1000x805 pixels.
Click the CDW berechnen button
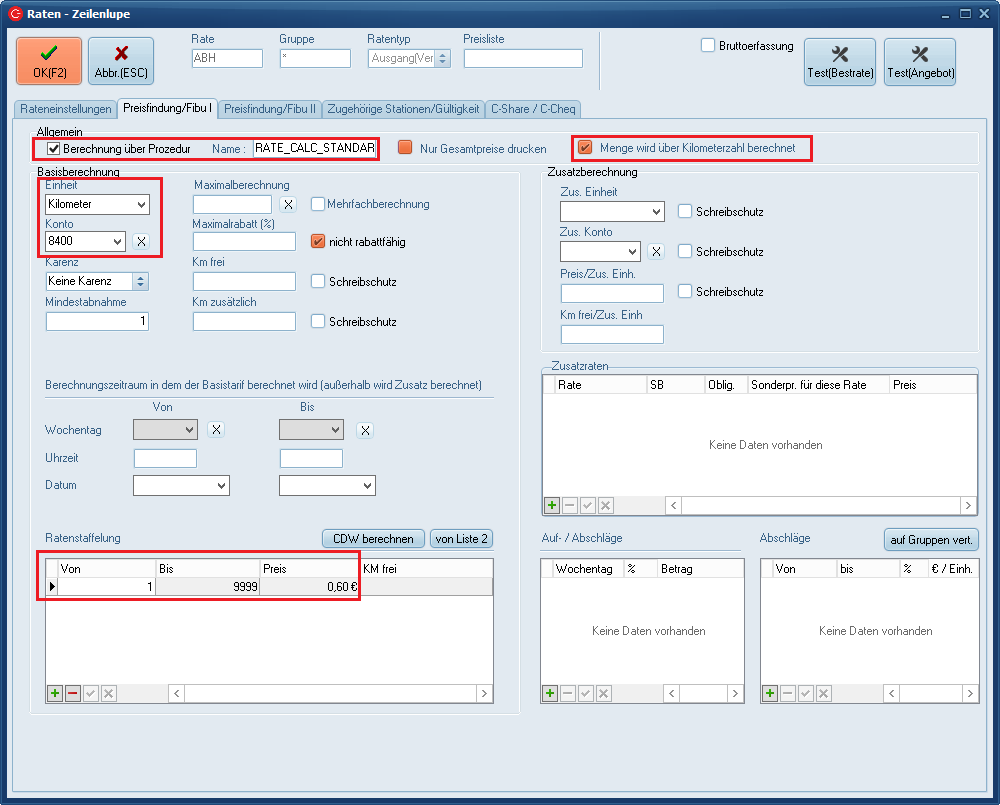pyautogui.click(x=373, y=539)
